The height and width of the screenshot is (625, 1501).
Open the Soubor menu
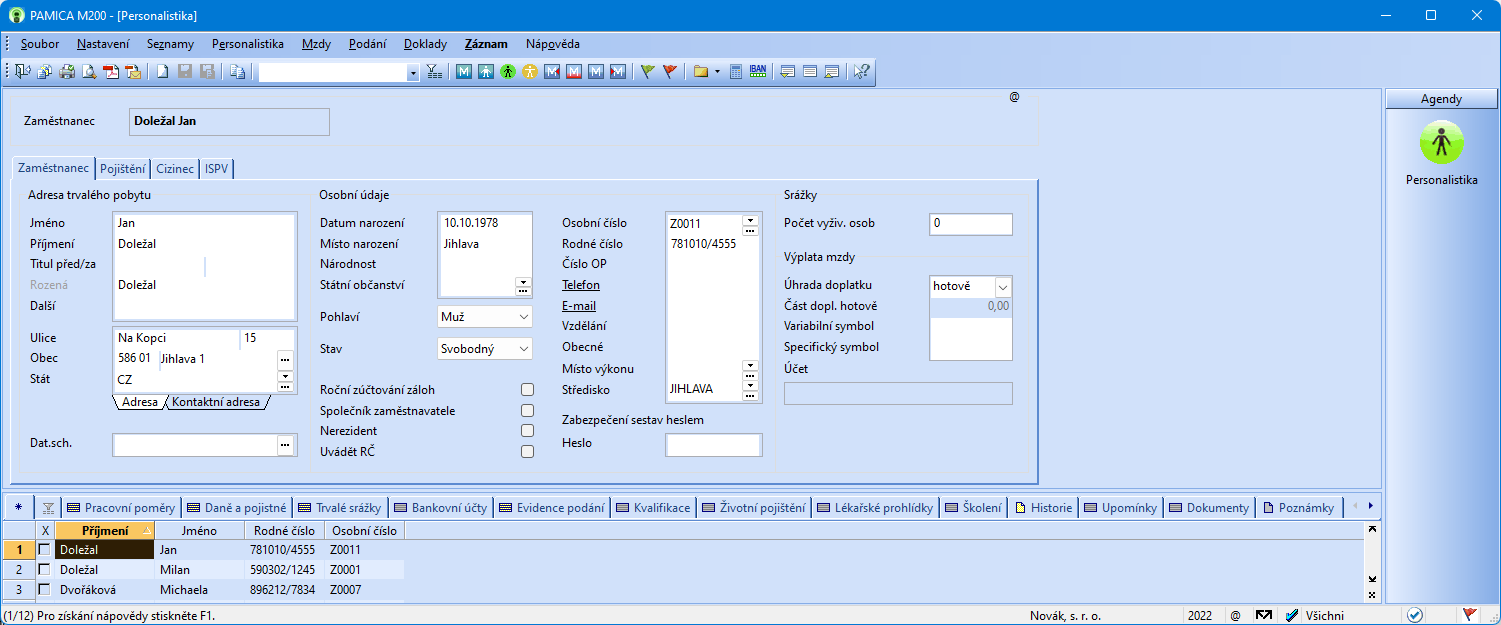40,44
